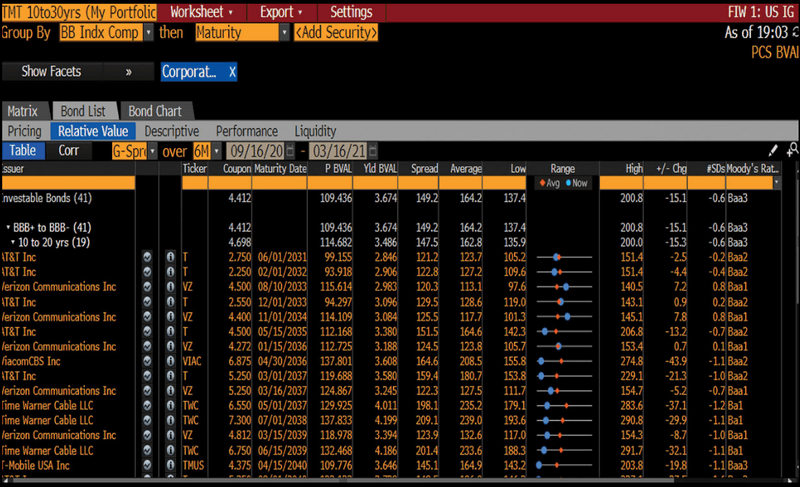The width and height of the screenshot is (800, 487).
Task: Remove the Corporat... filter with its X
Action: point(232,72)
